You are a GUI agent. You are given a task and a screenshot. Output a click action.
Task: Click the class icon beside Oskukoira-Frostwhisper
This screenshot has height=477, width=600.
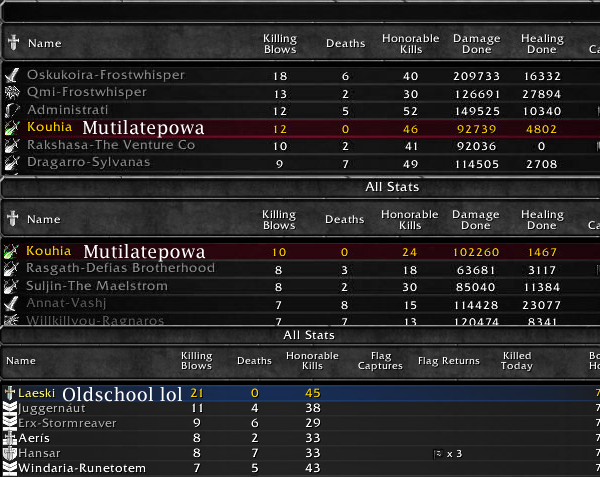12,75
